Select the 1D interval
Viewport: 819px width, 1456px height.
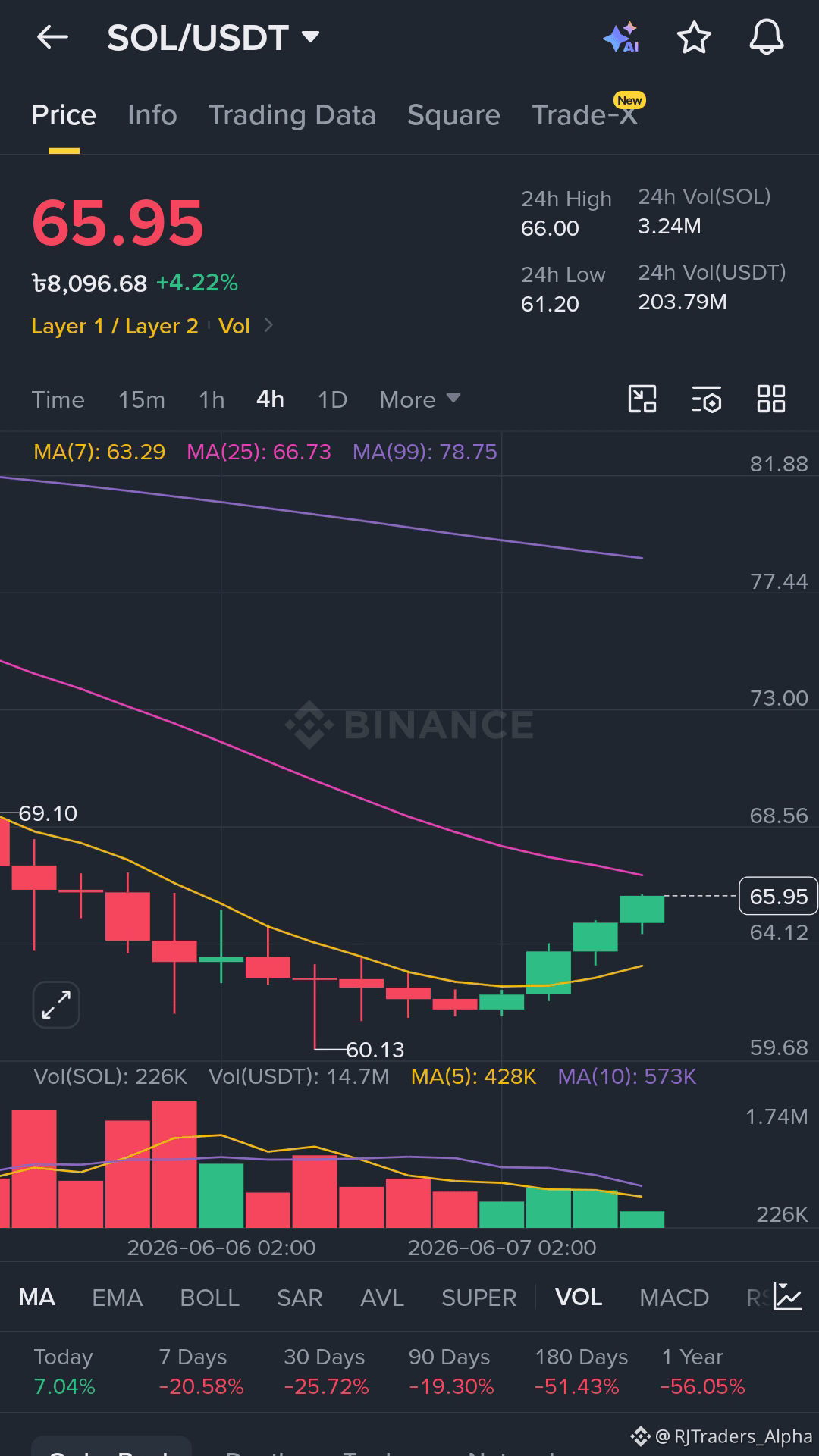[332, 399]
